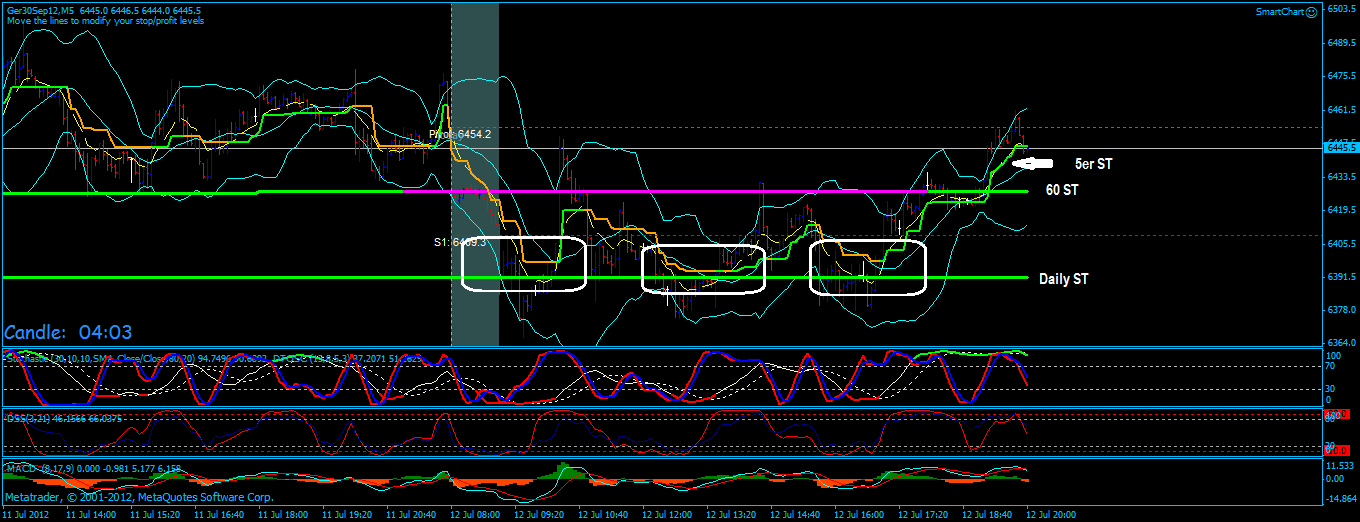Click the 70 level on stochastic scale
The image size is (1360, 522).
pyautogui.click(x=1331, y=368)
